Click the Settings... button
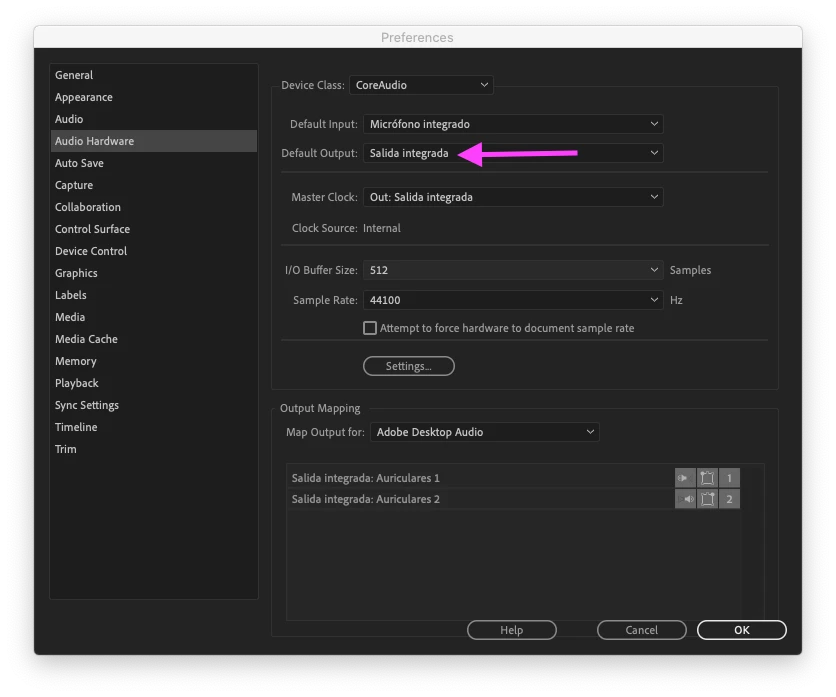 tap(408, 366)
